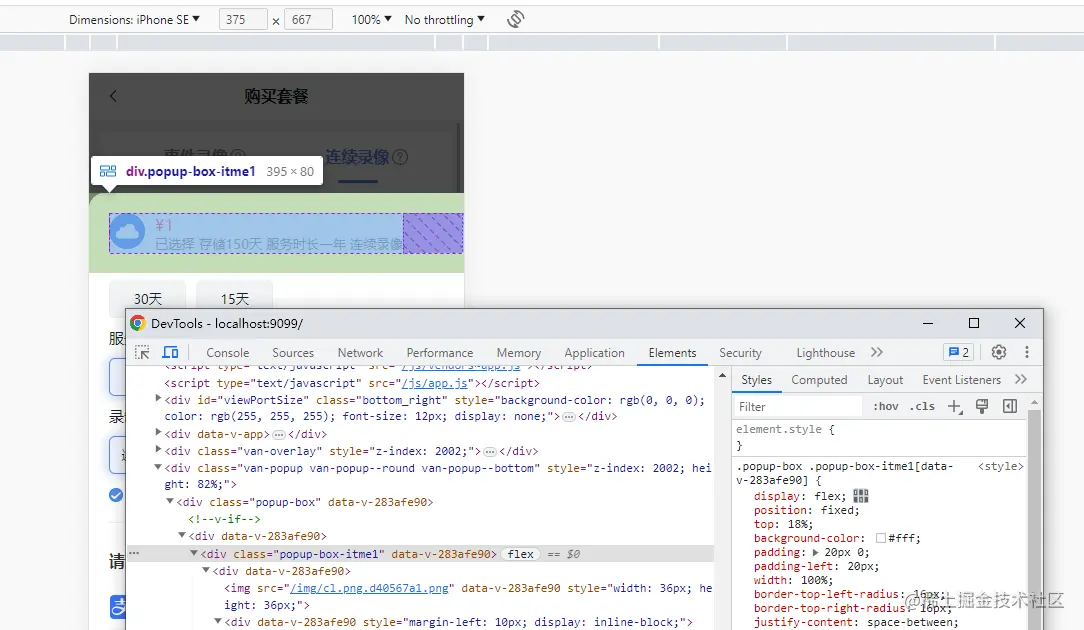
Task: Click the element.style rule block
Action: (878, 437)
